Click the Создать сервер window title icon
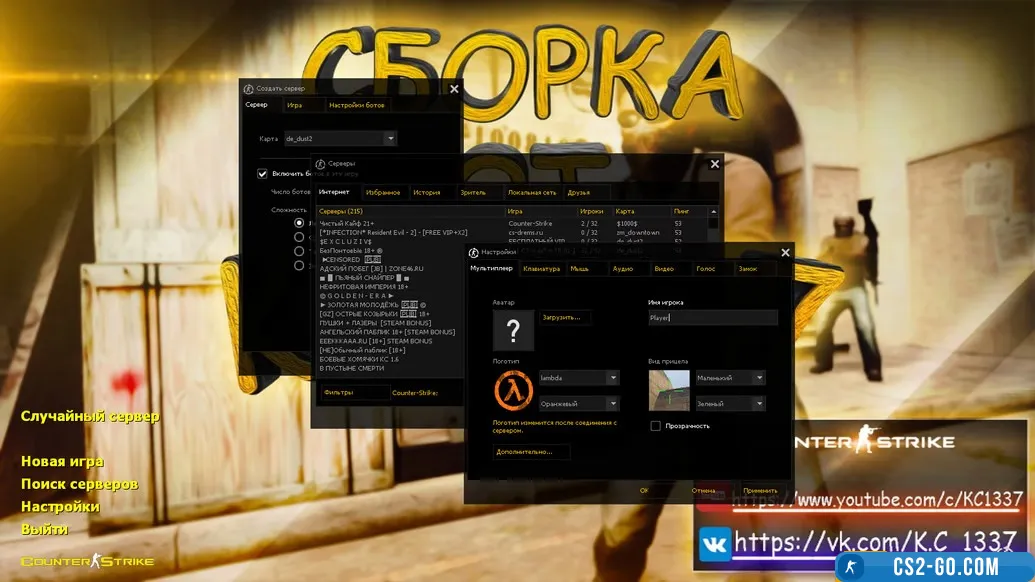 [249, 88]
